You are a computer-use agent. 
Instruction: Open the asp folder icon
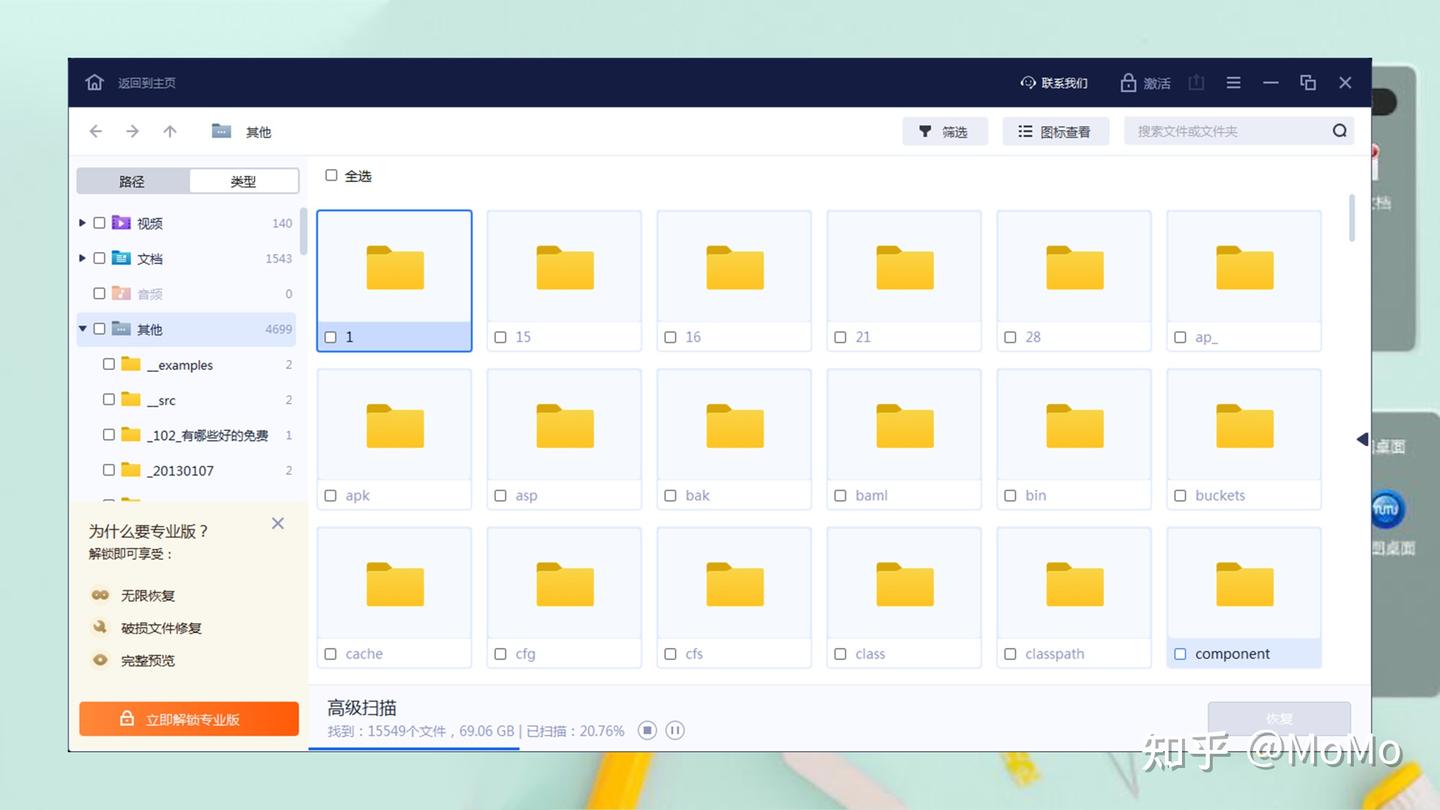click(564, 425)
